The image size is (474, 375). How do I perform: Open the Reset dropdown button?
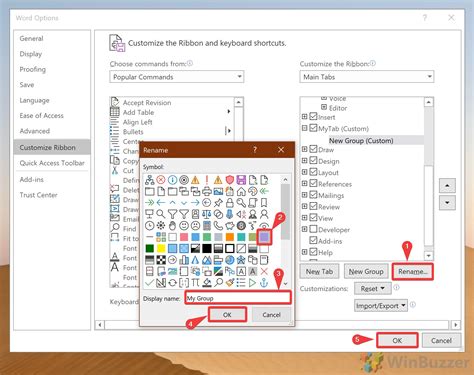click(372, 288)
